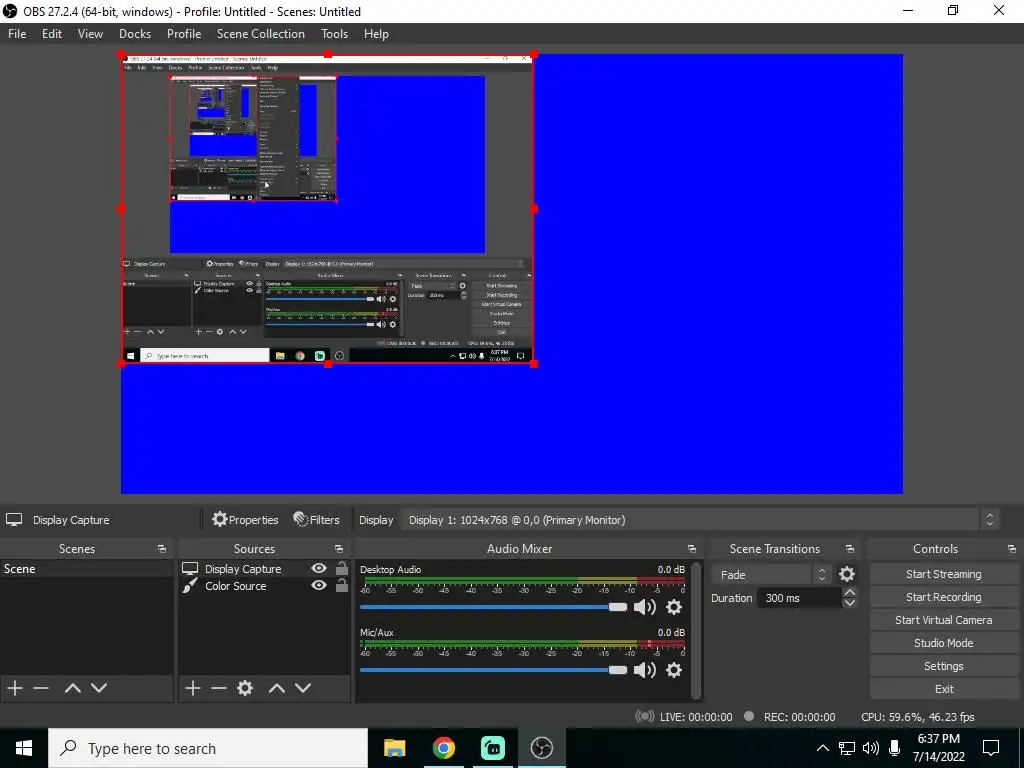Lock the Color Source

pos(342,585)
